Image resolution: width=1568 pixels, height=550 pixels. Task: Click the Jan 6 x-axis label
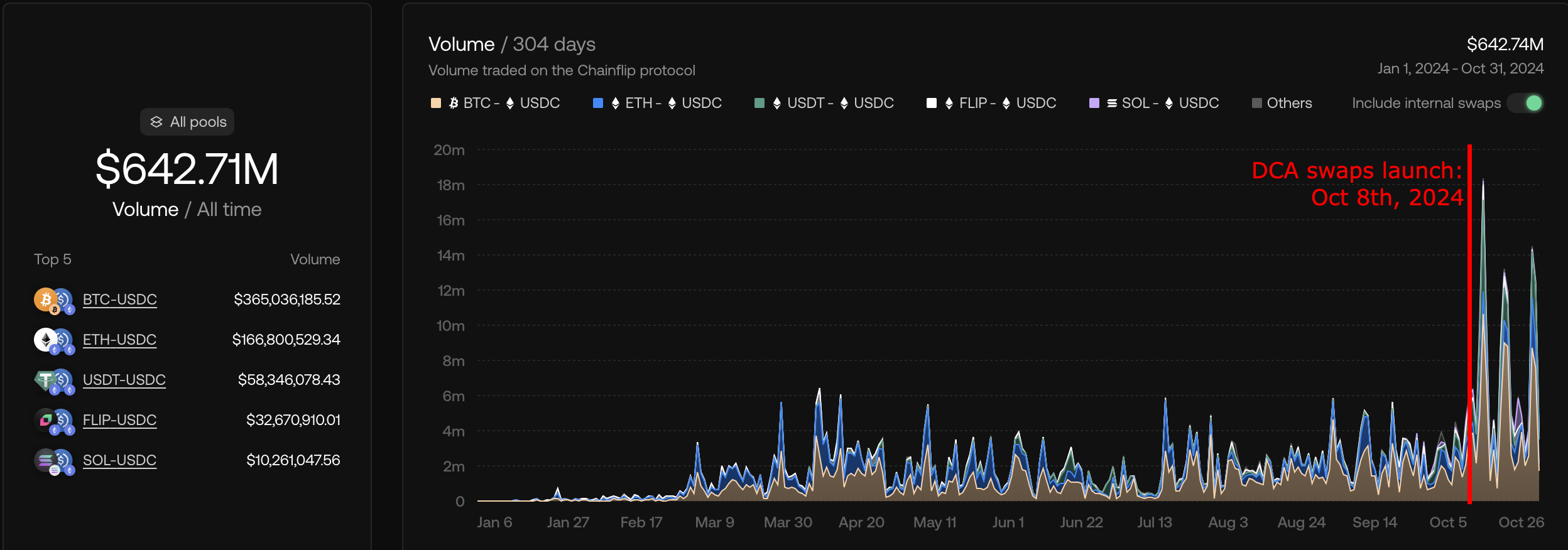click(494, 522)
